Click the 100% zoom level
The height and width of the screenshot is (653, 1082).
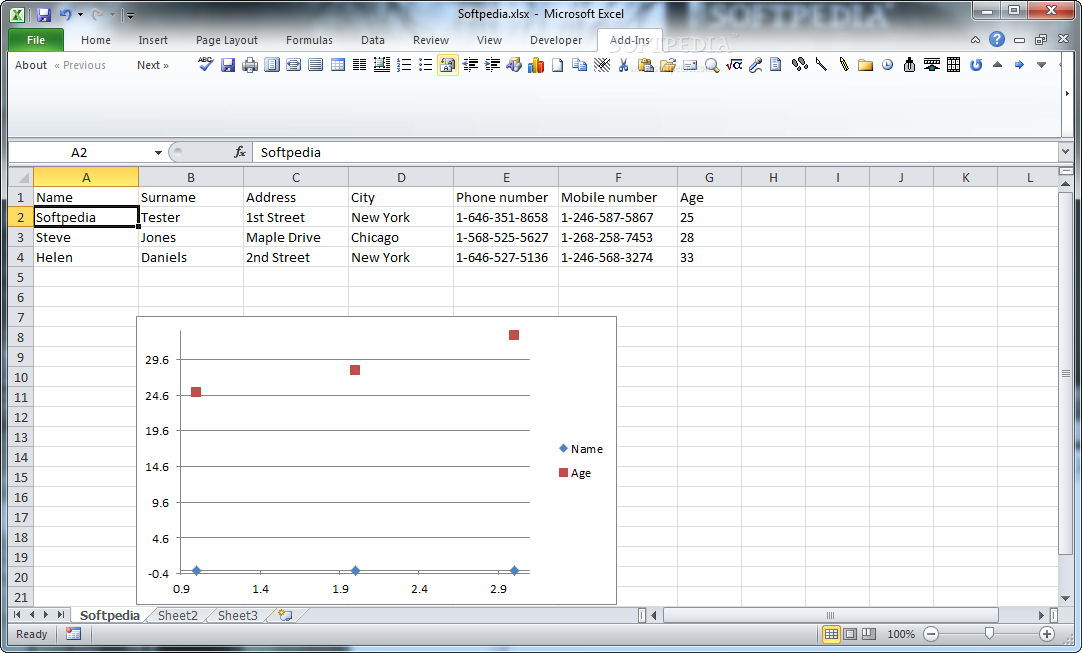[901, 634]
